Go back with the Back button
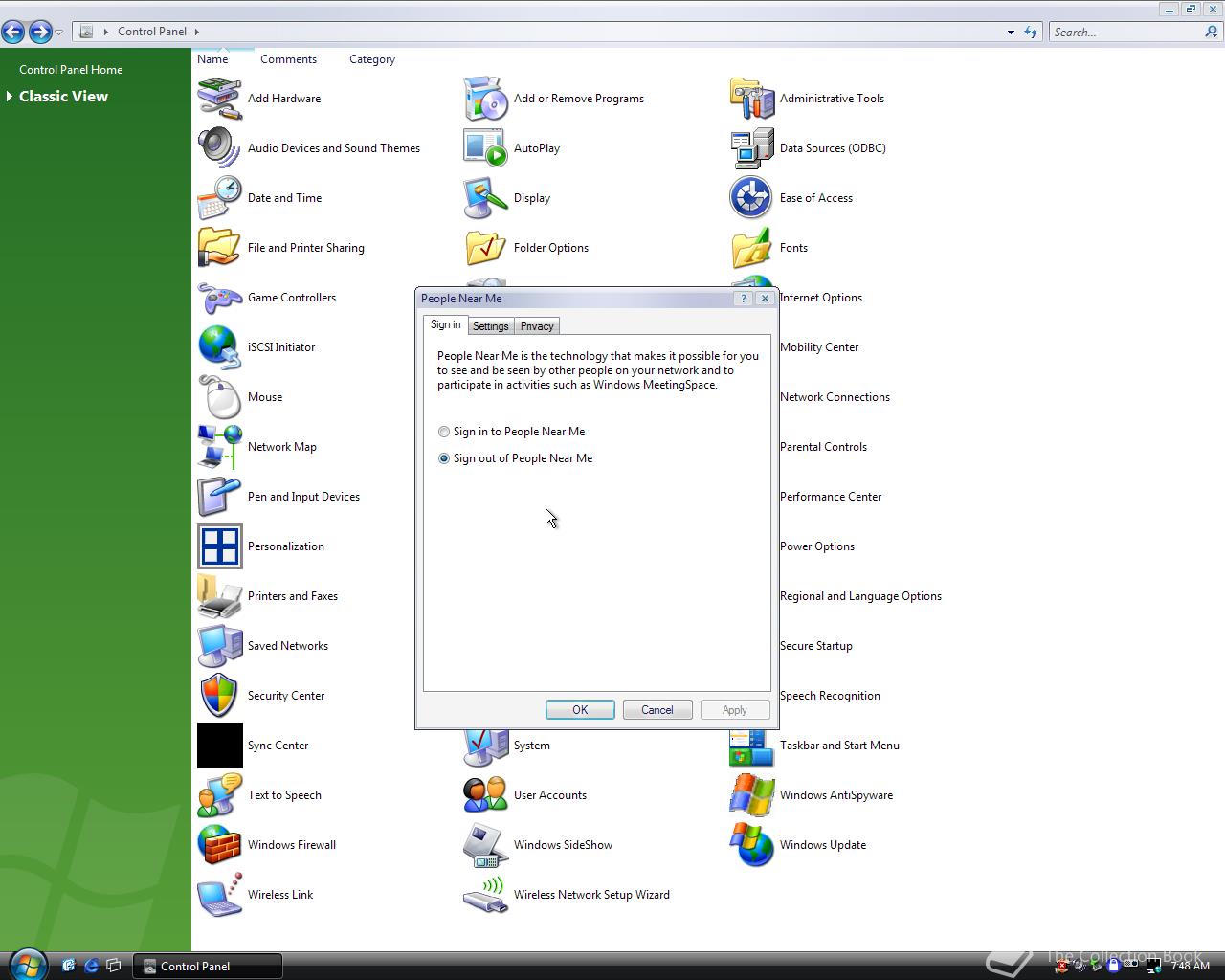 coord(13,32)
